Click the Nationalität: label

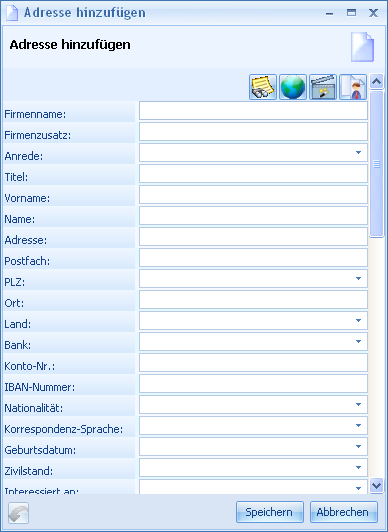click(x=34, y=408)
